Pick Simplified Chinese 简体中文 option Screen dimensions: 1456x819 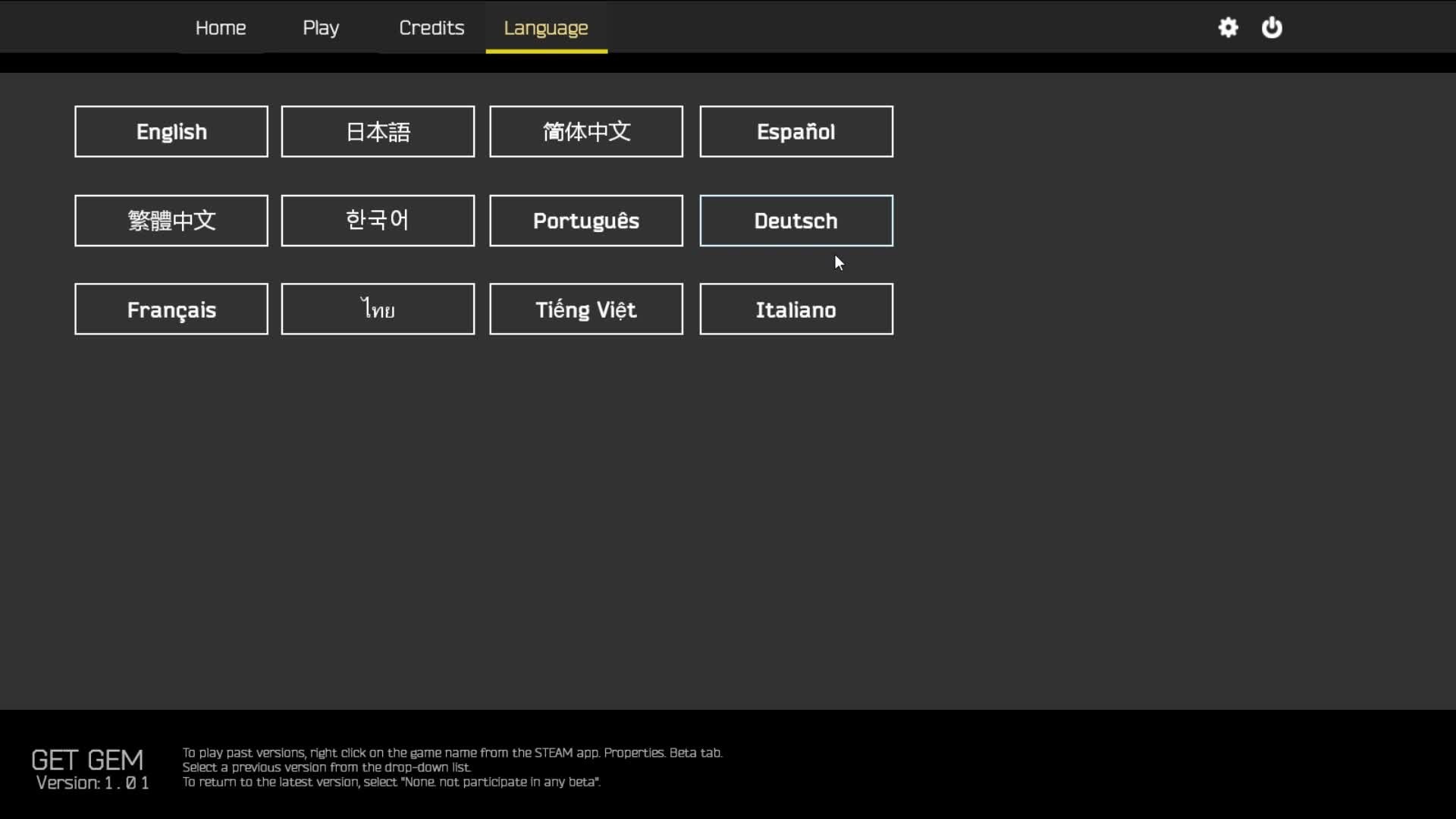(x=586, y=132)
